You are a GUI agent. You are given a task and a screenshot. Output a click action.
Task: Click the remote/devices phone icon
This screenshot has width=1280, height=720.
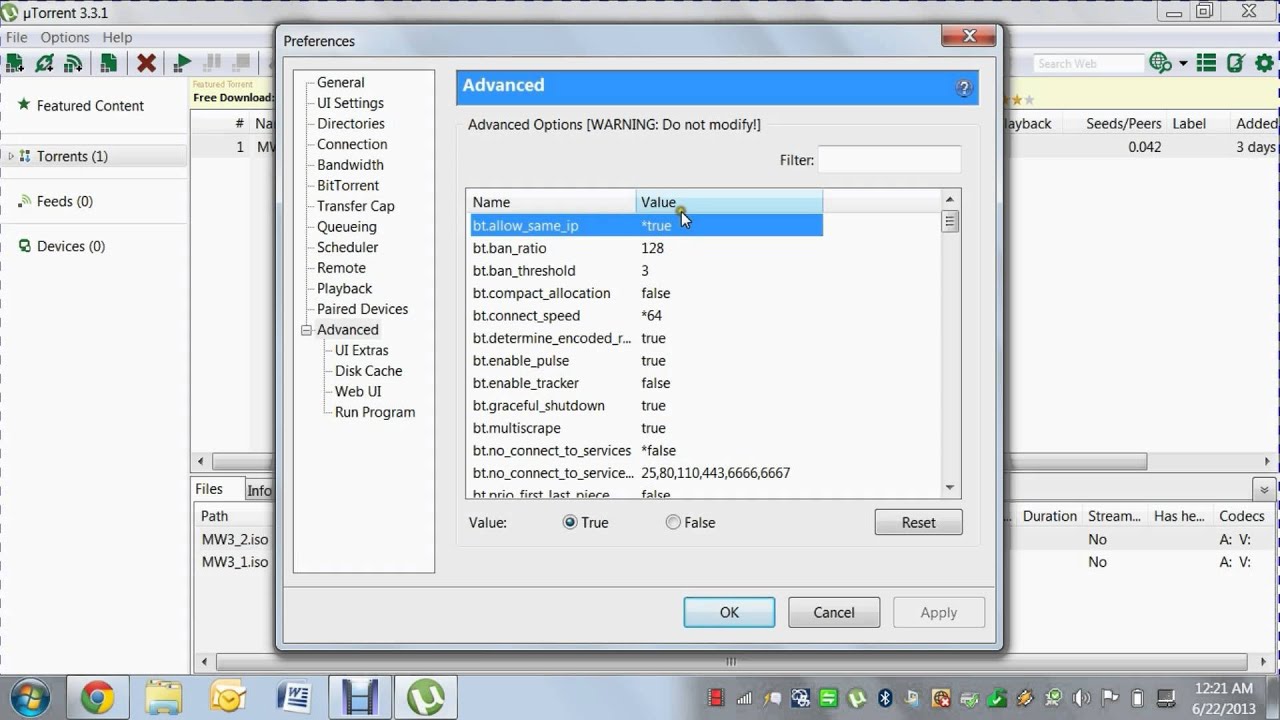click(1236, 63)
